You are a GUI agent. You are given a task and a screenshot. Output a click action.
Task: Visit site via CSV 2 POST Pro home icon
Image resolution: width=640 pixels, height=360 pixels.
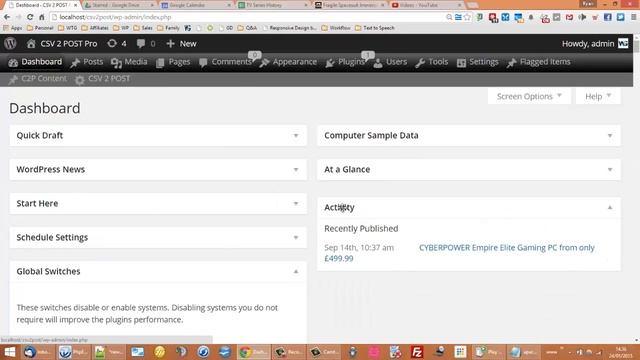coord(31,43)
